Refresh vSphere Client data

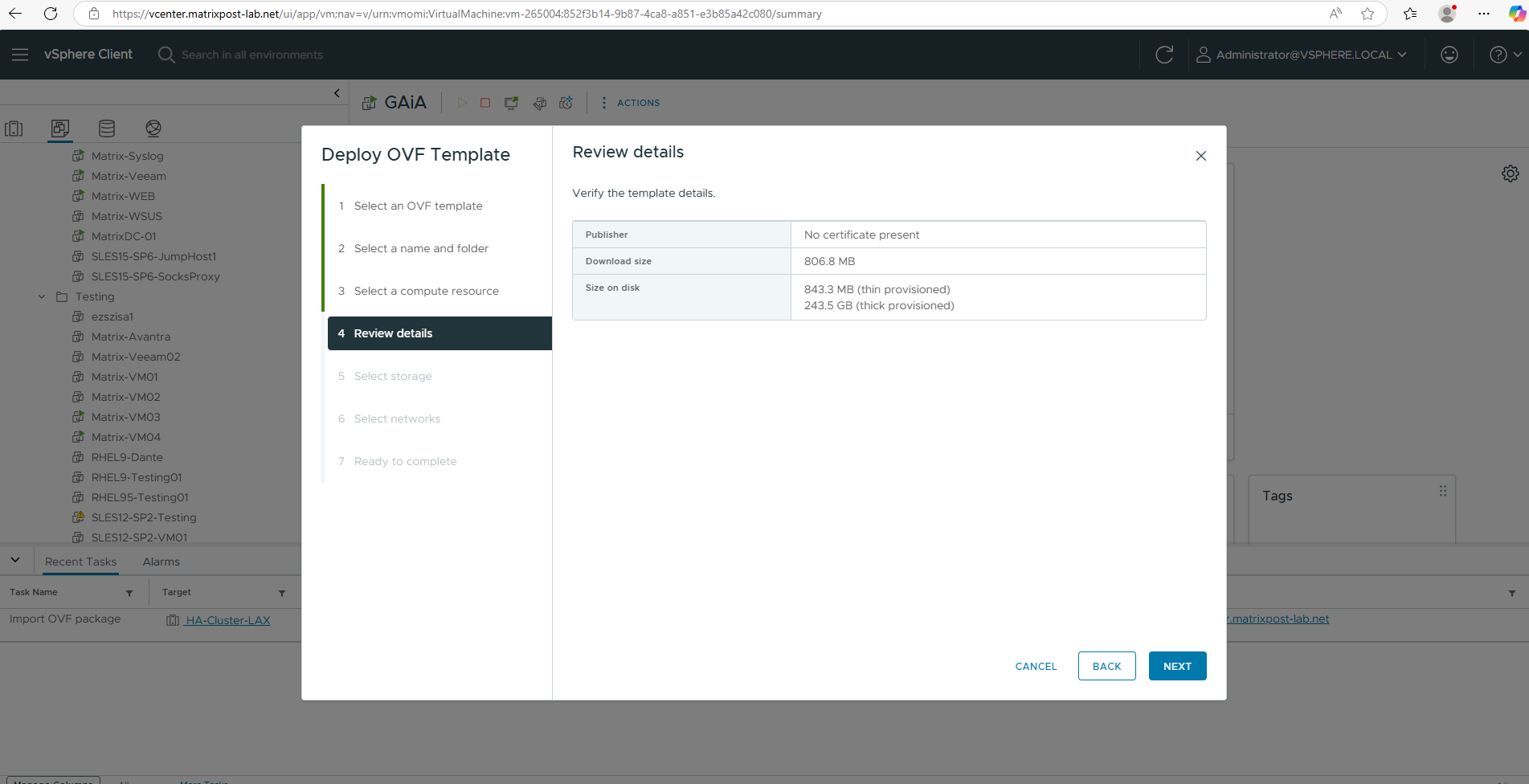[x=1164, y=55]
